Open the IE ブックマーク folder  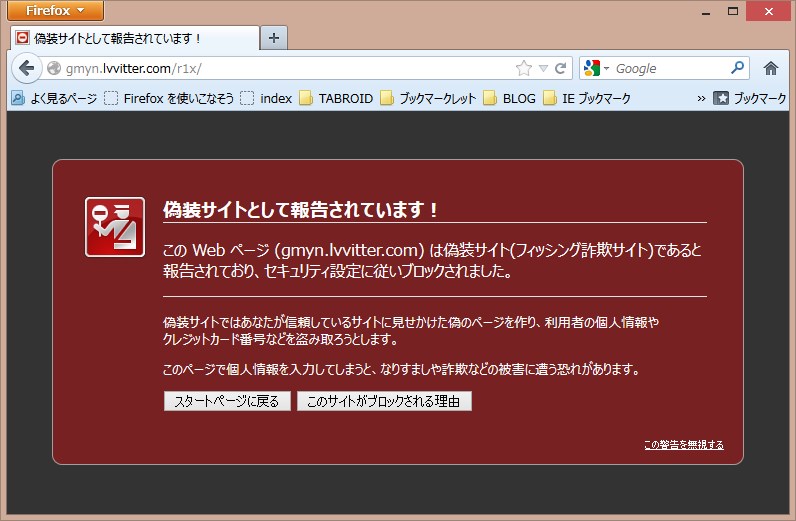587,98
